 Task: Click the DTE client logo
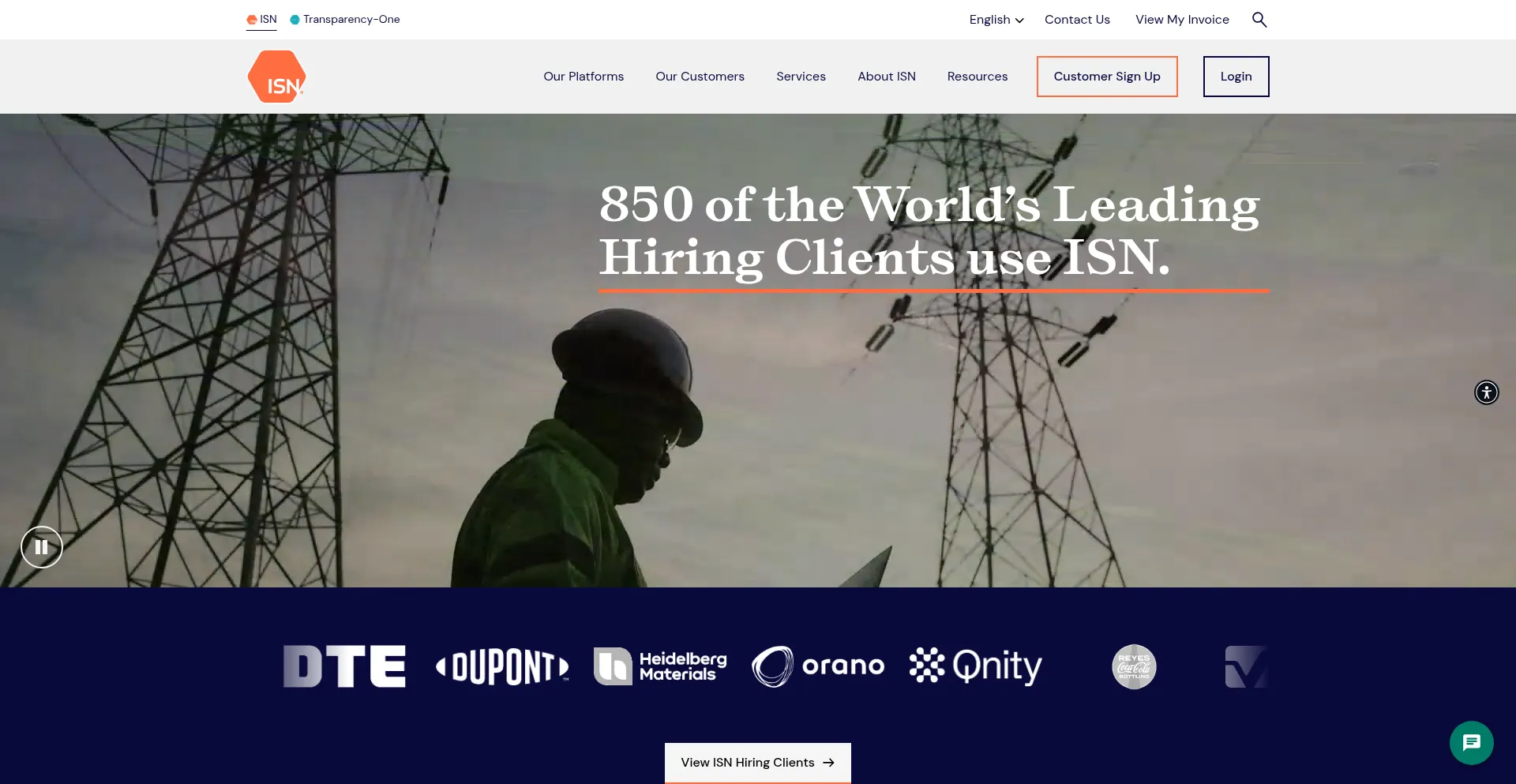pos(344,667)
